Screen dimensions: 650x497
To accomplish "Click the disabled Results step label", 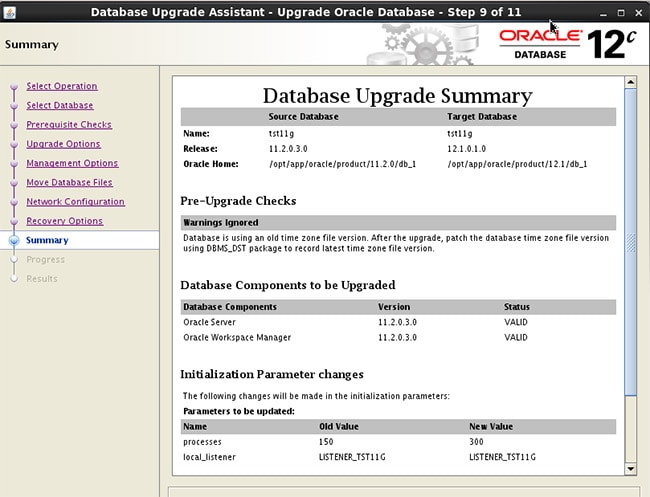I will [42, 279].
